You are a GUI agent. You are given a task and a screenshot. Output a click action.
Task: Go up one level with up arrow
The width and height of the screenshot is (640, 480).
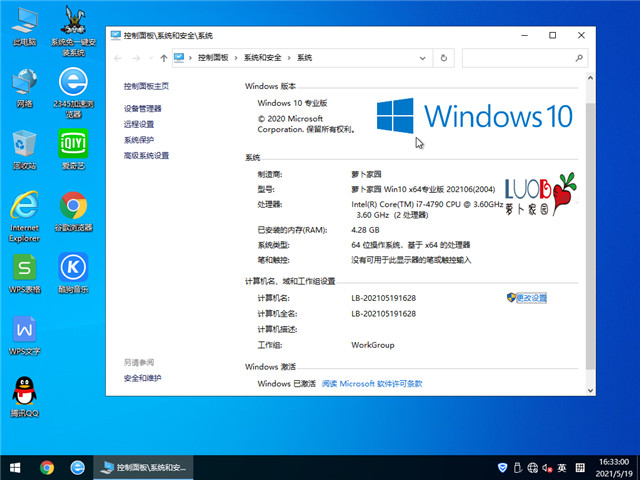click(164, 58)
